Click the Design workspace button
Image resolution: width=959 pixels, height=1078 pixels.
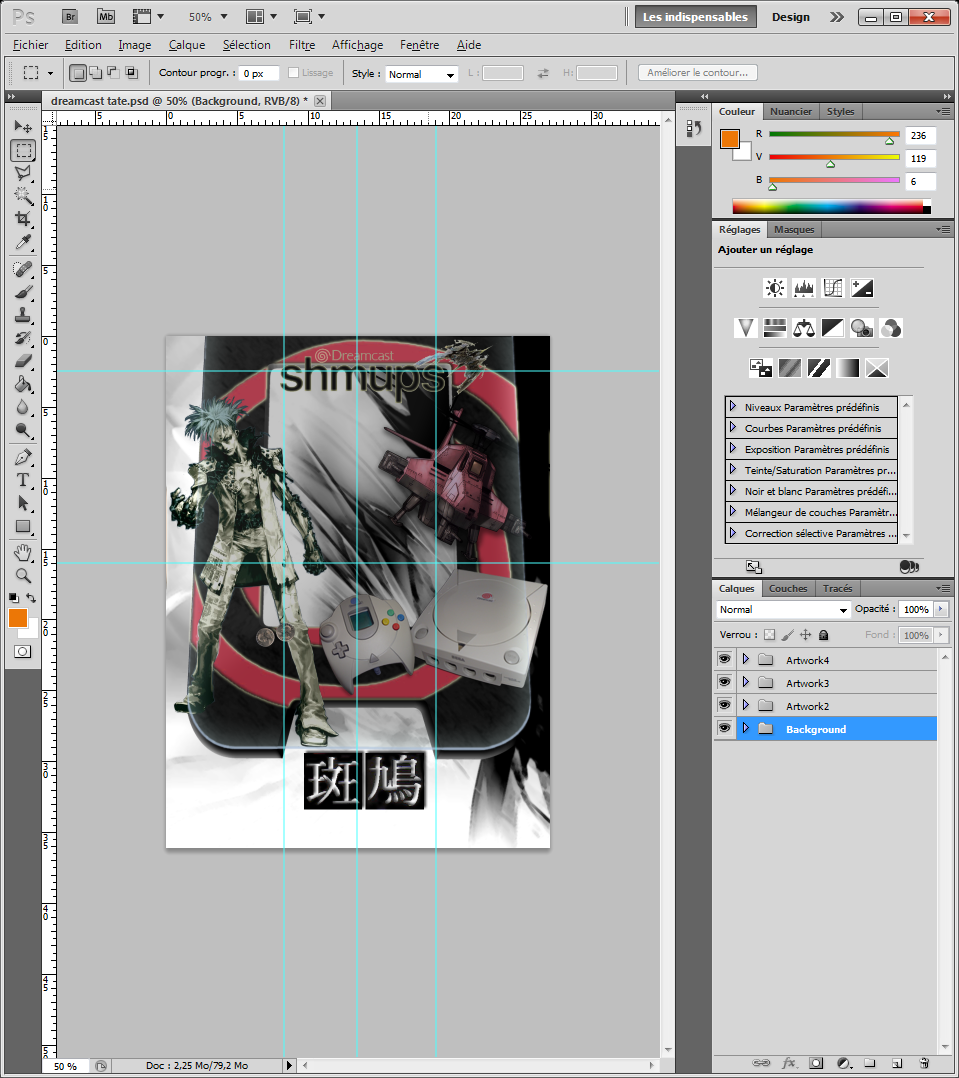click(790, 17)
